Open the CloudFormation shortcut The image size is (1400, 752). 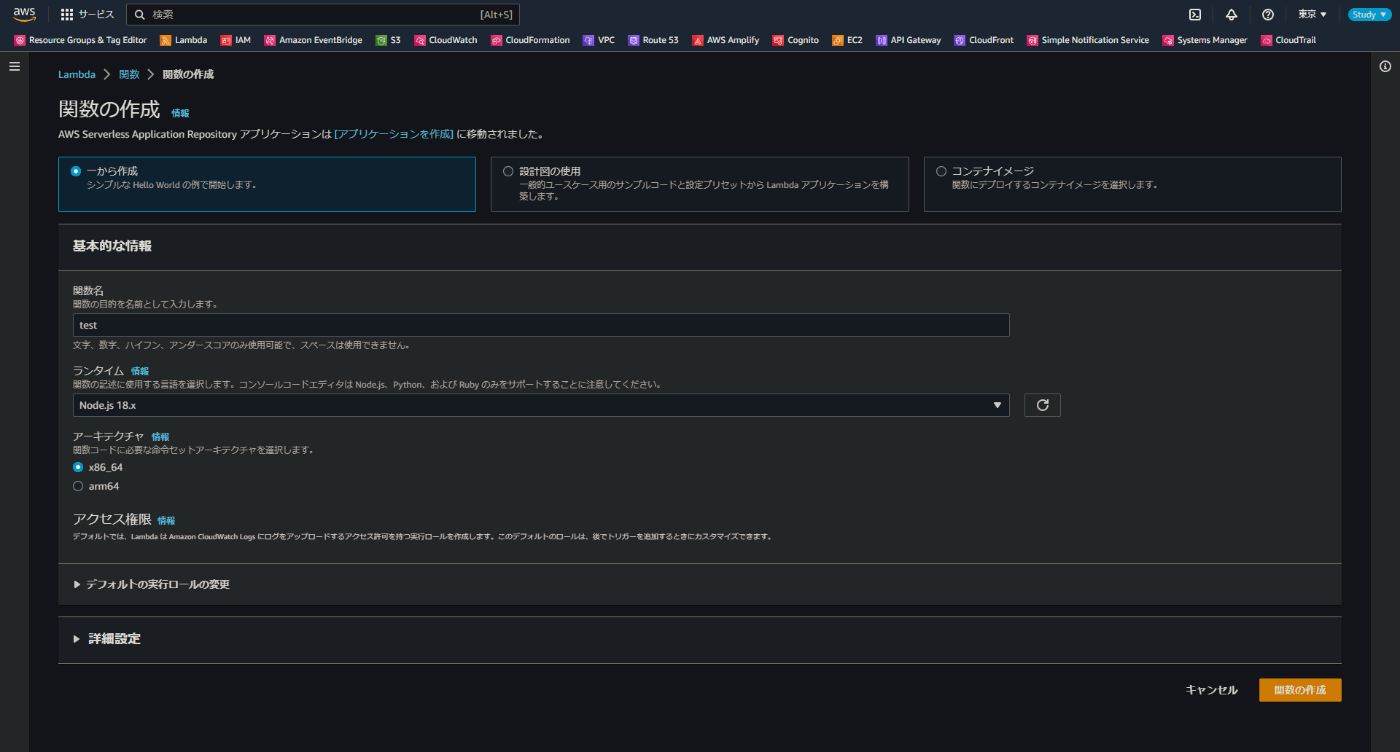click(530, 40)
